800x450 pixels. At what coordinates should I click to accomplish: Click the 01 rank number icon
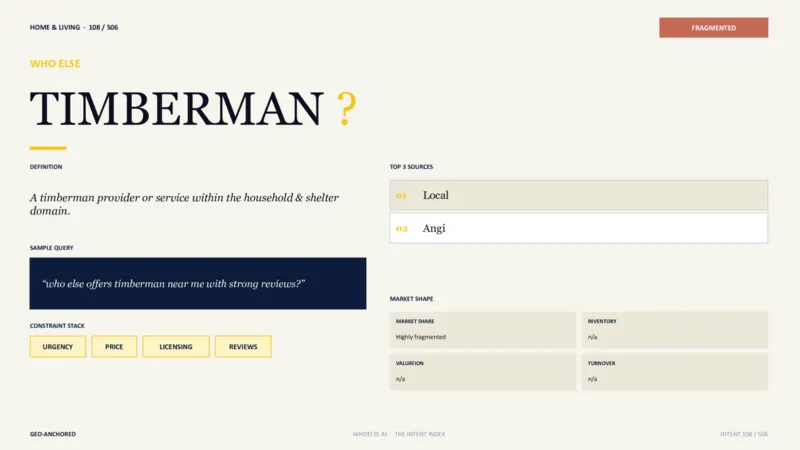(x=401, y=195)
